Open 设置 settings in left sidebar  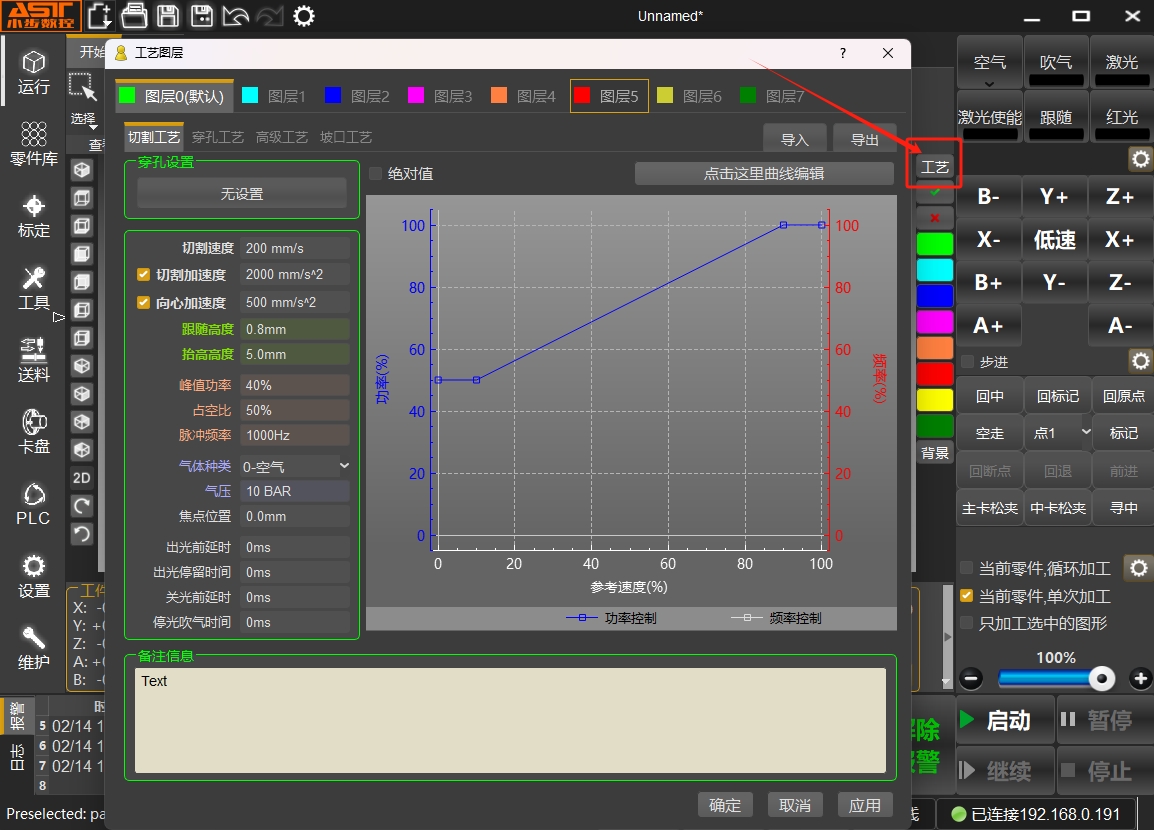point(34,576)
